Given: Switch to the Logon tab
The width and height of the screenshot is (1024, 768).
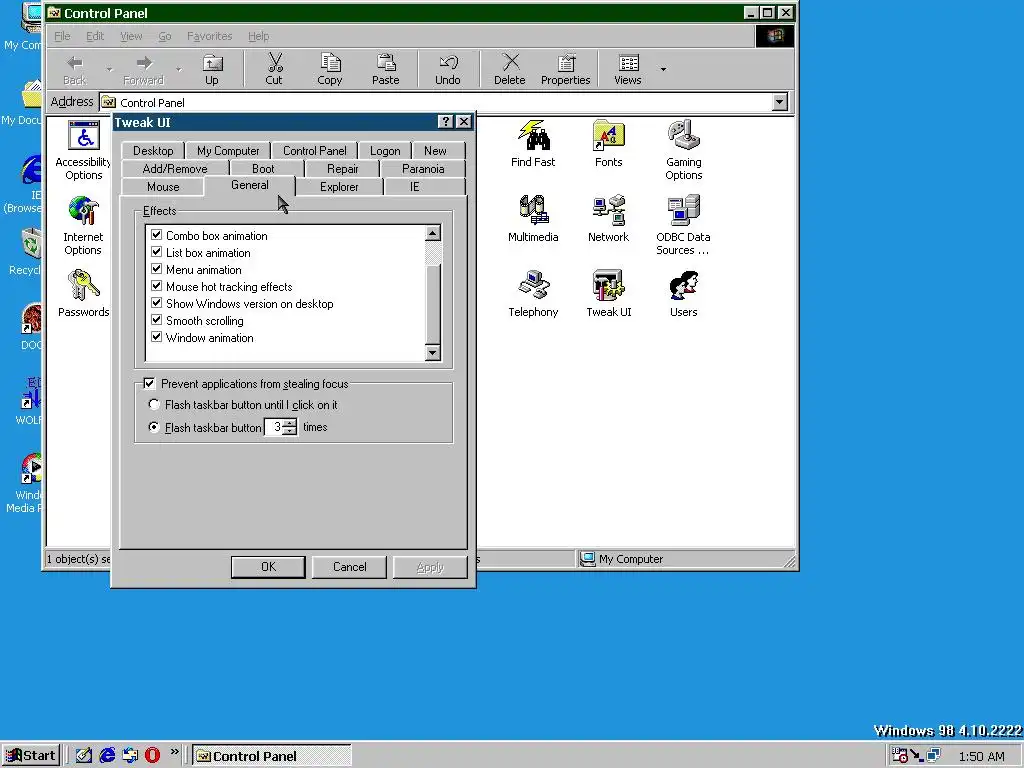Looking at the screenshot, I should [x=385, y=151].
